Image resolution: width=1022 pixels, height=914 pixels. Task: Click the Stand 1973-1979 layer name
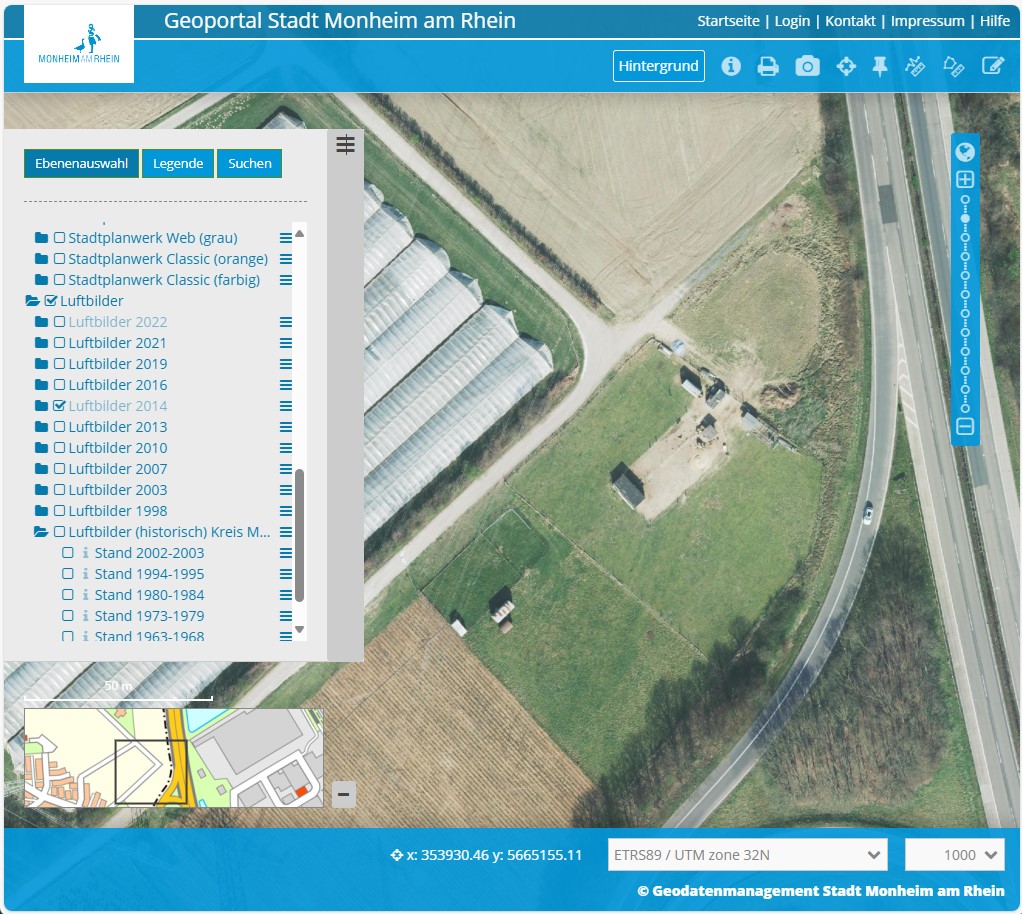point(149,616)
